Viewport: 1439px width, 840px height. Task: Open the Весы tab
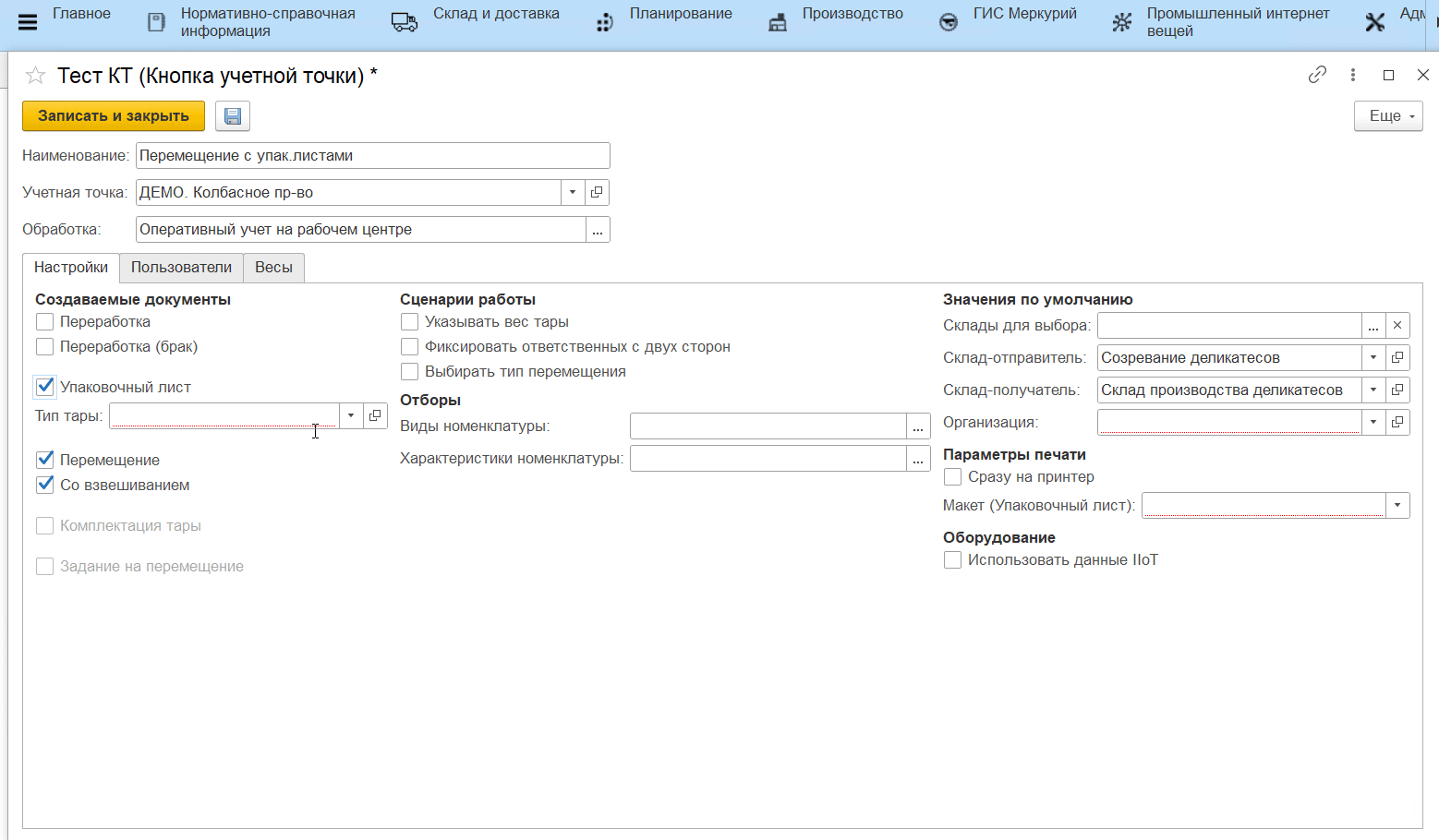273,268
